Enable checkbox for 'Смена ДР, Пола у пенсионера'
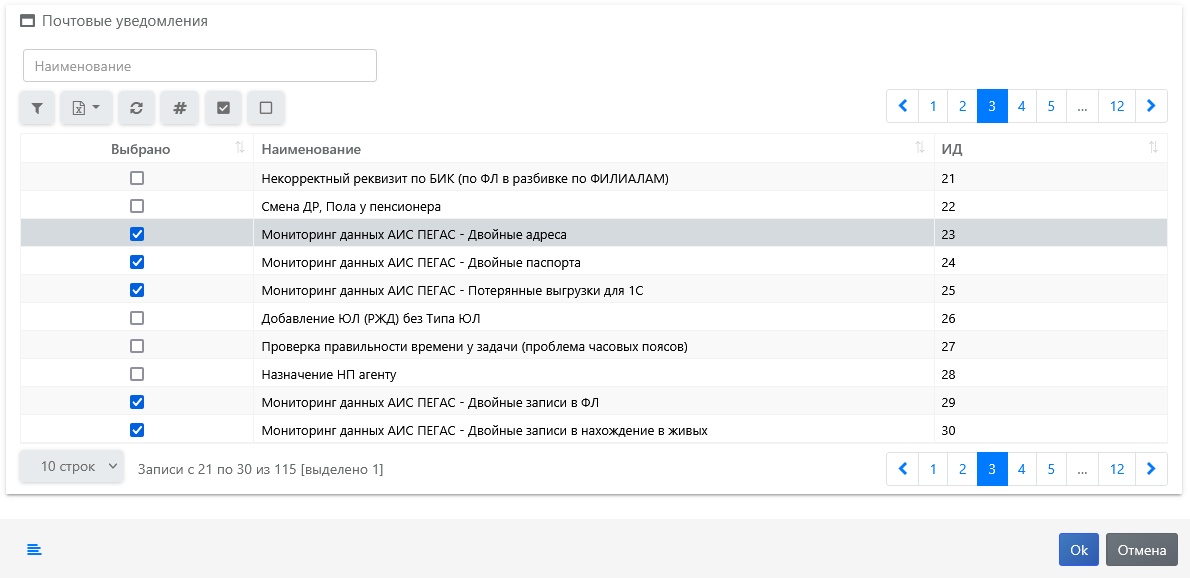 (x=137, y=206)
